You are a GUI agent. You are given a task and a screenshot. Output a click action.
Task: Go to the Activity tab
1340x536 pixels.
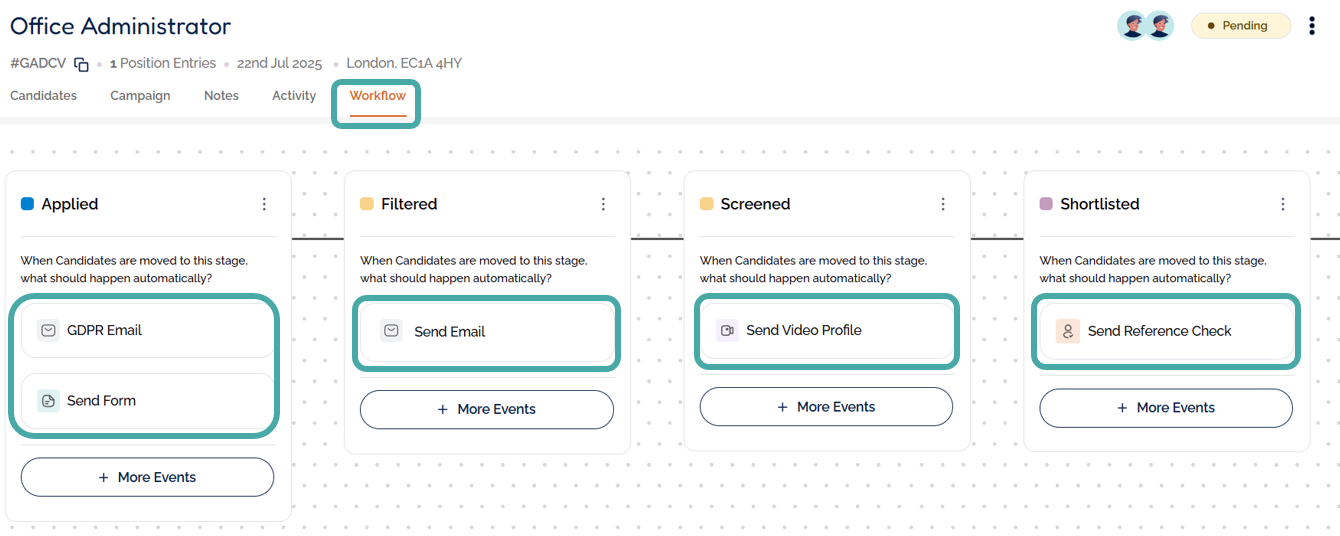click(x=294, y=96)
